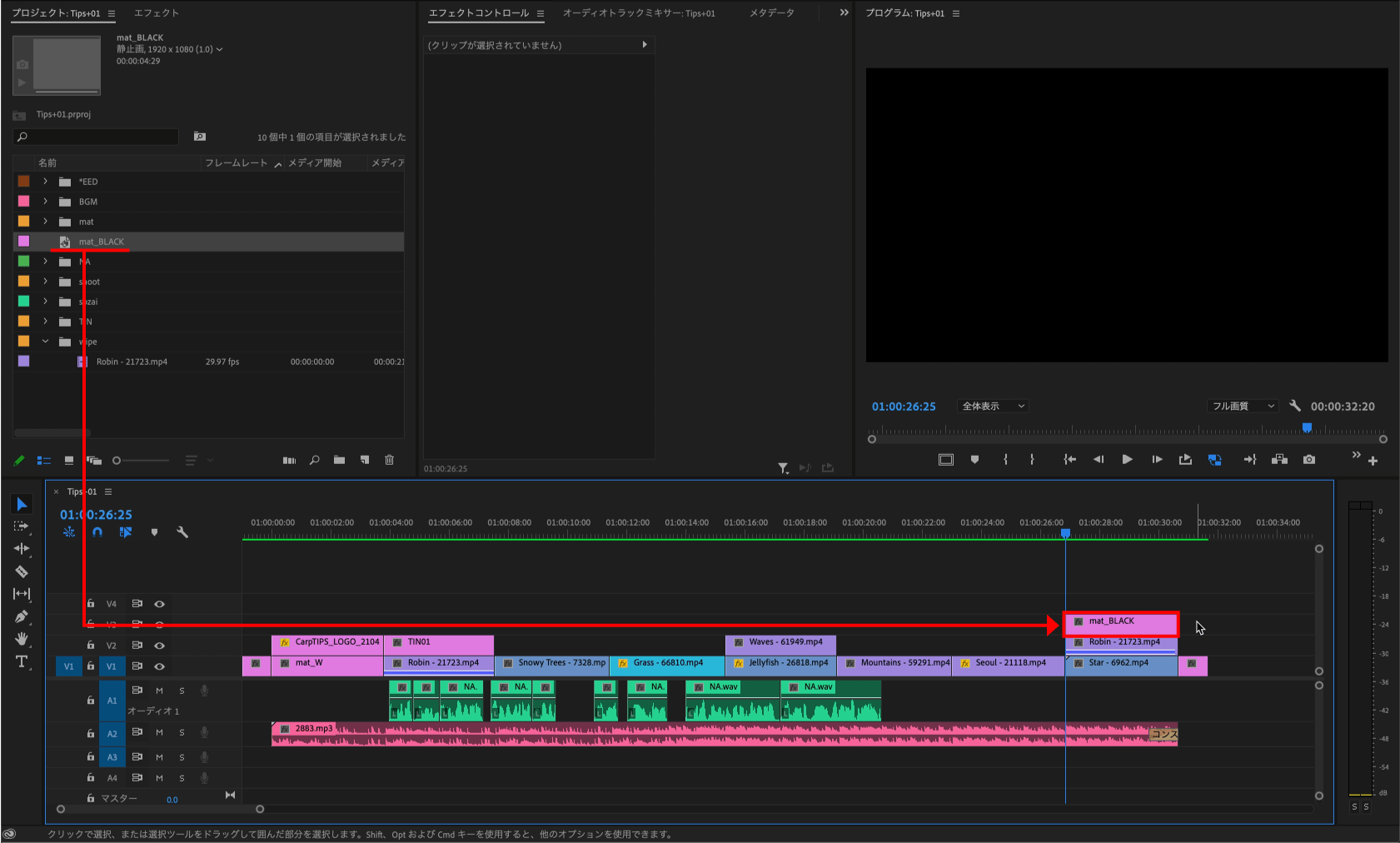This screenshot has height=843, width=1400.
Task: Toggle insert sequences as nests
Action: (69, 531)
